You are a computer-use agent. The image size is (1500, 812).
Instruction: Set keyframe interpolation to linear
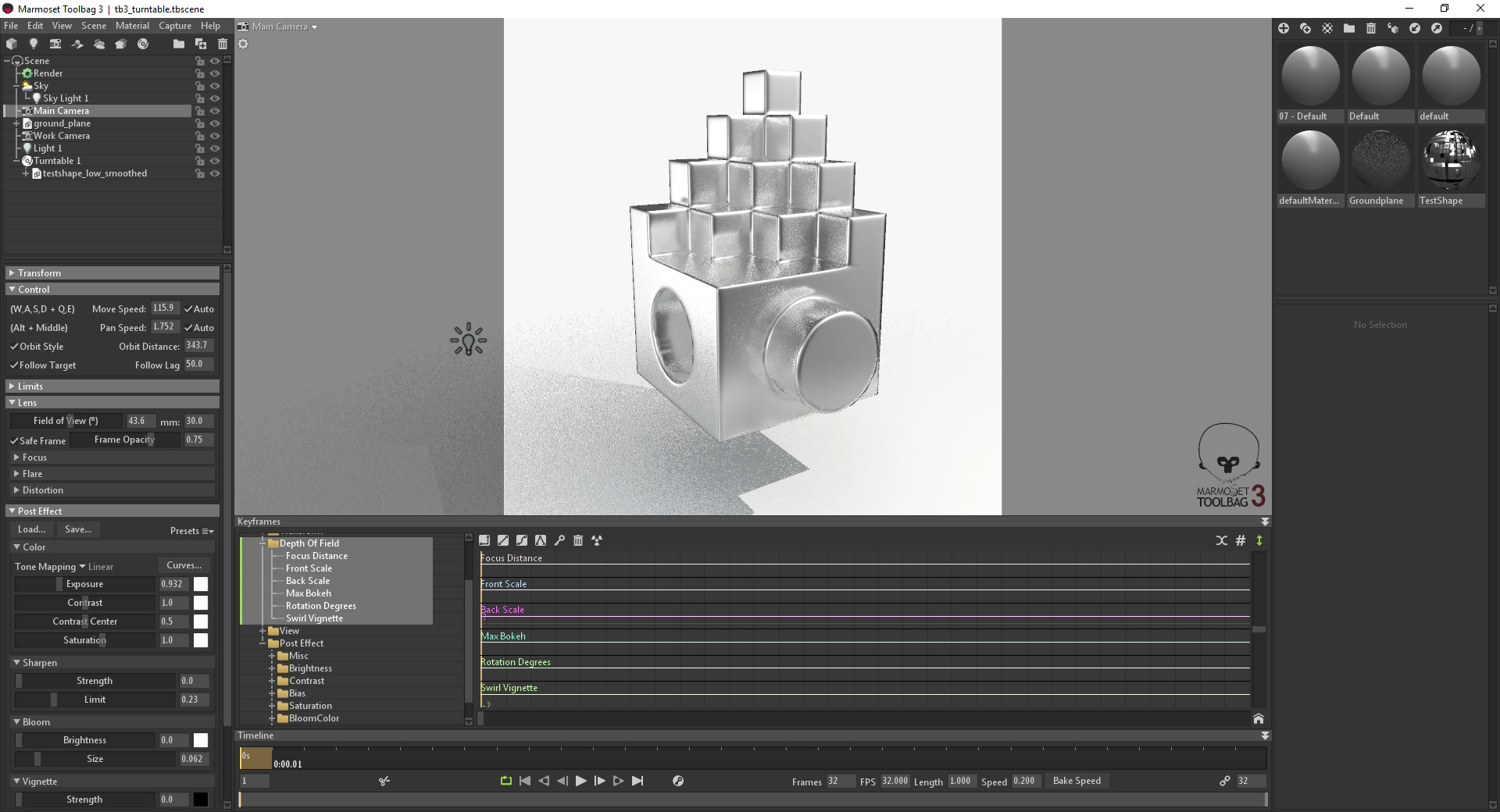pyautogui.click(x=502, y=540)
